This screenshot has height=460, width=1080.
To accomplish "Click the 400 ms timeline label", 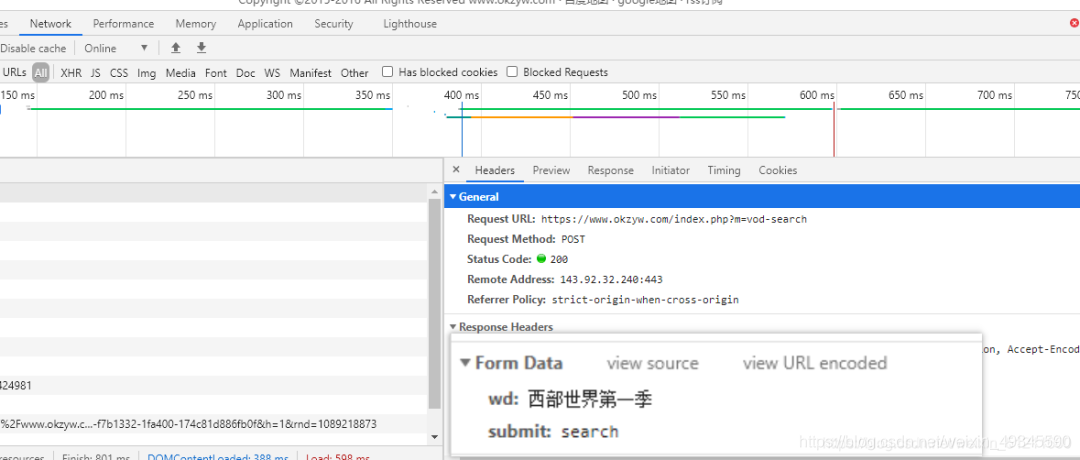I will (x=461, y=95).
